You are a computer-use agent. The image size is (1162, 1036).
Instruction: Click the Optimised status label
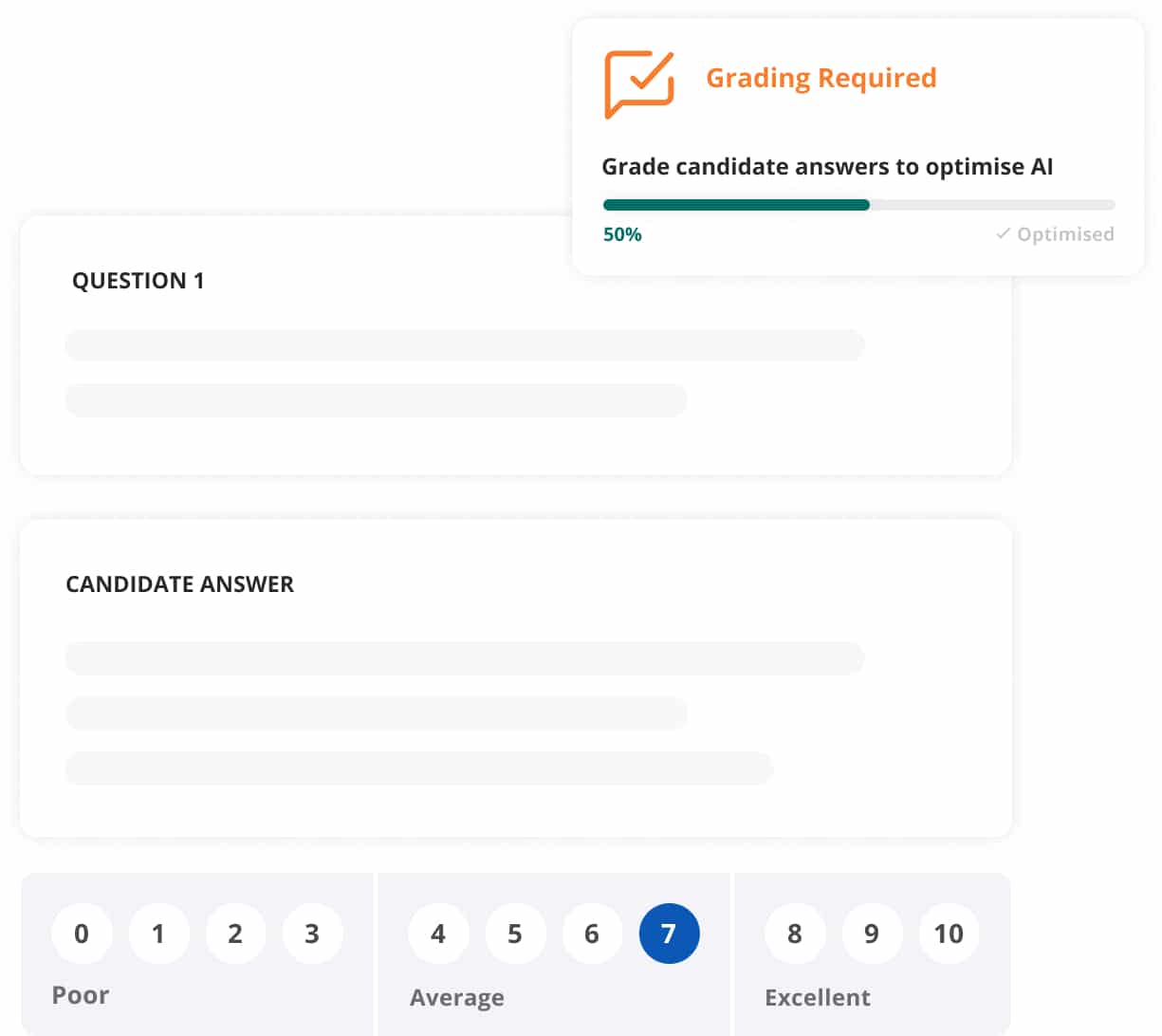point(1065,233)
